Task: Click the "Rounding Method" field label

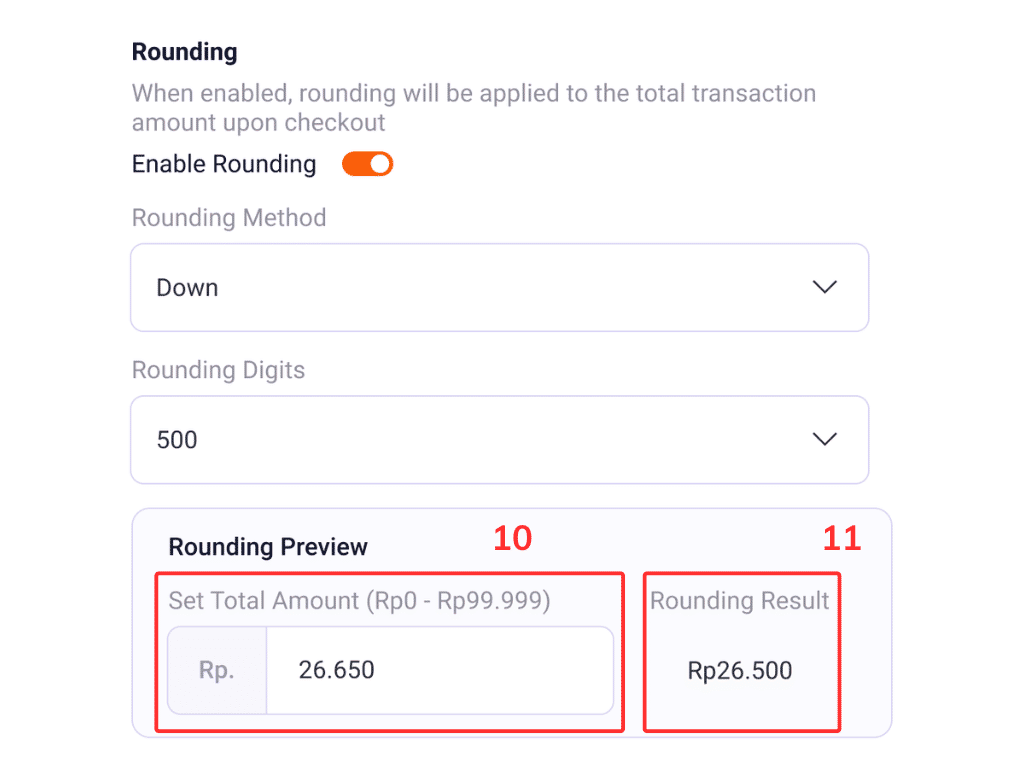Action: pos(229,218)
